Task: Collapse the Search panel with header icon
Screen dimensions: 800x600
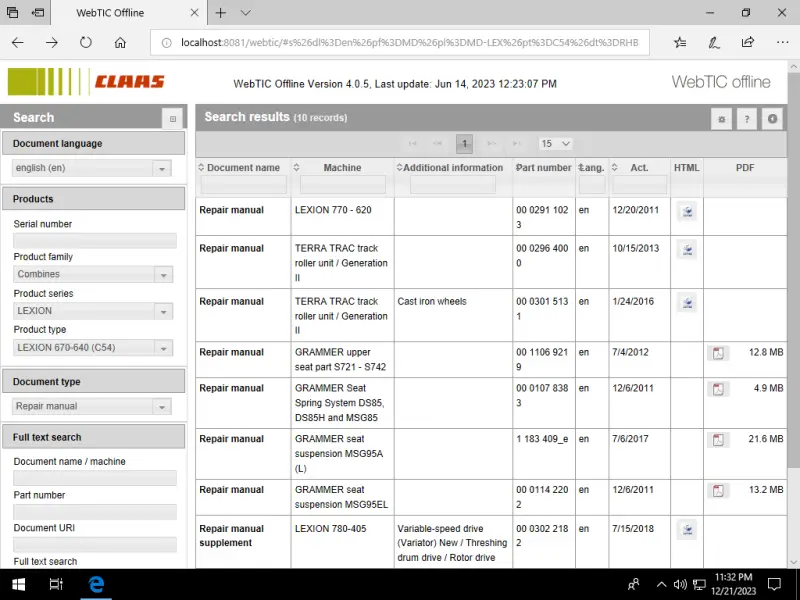Action: point(172,118)
